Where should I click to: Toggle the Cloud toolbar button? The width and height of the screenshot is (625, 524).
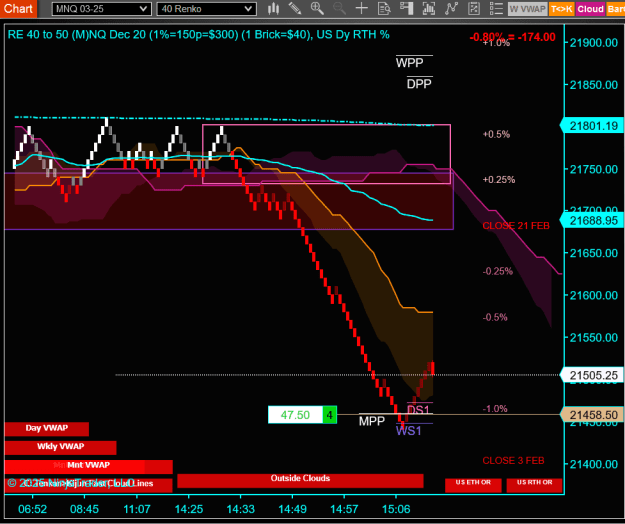(x=590, y=9)
